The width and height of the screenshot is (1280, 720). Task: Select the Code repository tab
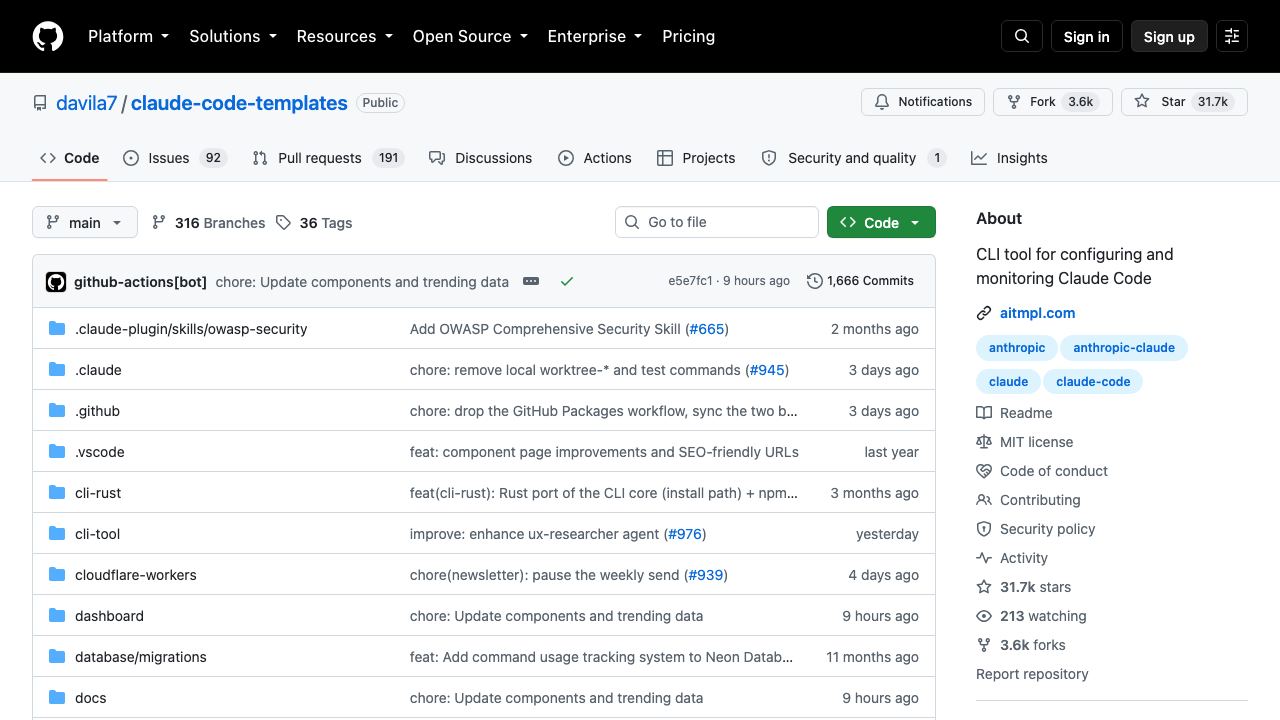click(70, 158)
